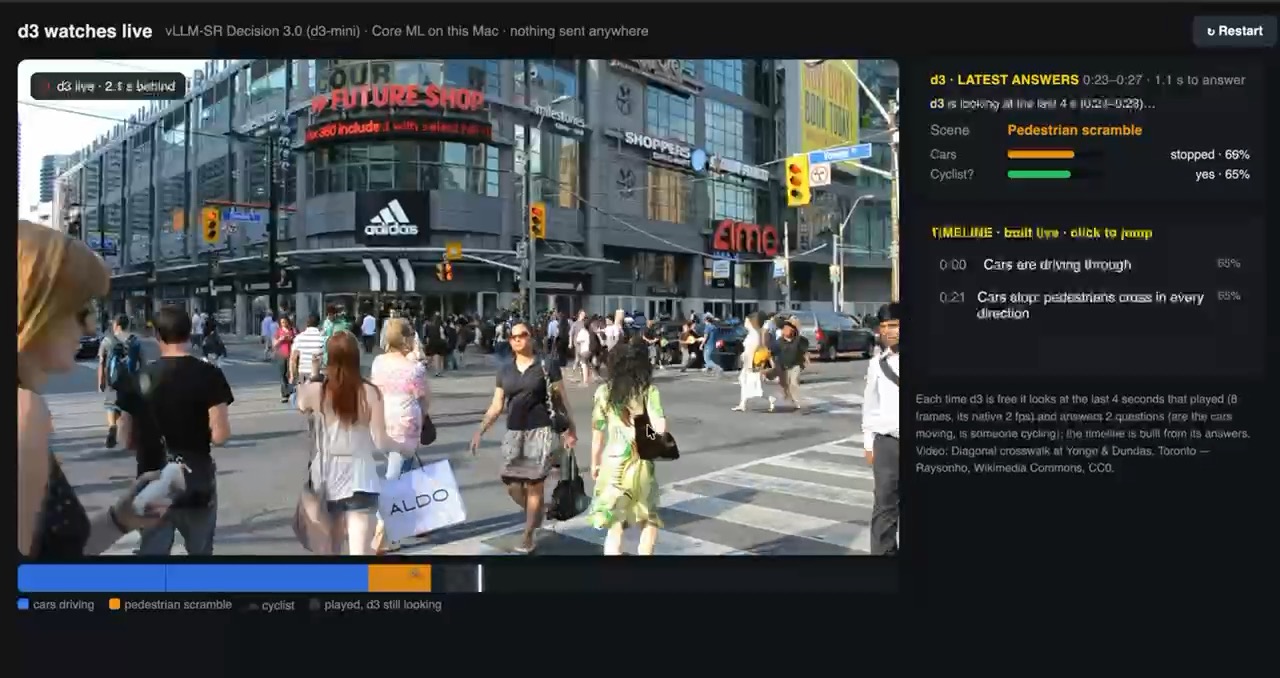Click the green Cyclist confidence bar
The height and width of the screenshot is (678, 1280).
coord(1039,174)
